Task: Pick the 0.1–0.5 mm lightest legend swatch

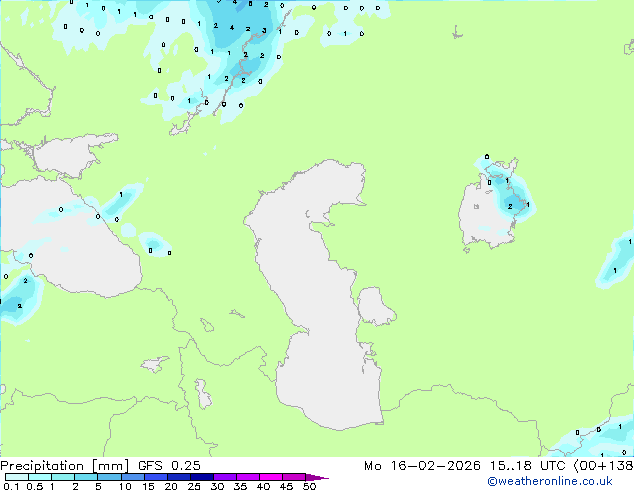Action: tap(17, 477)
